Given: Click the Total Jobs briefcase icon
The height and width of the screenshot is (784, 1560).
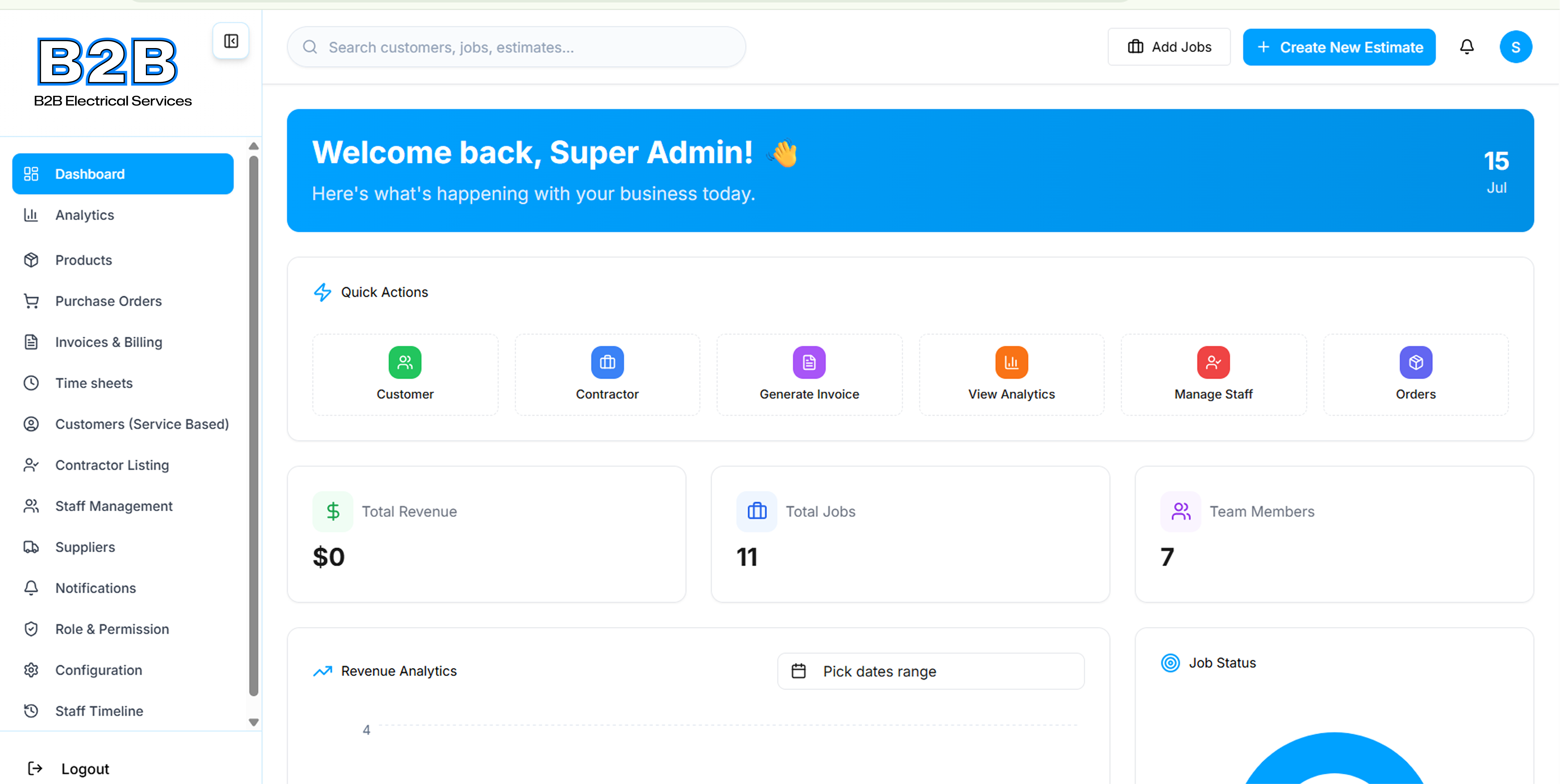Looking at the screenshot, I should (757, 511).
